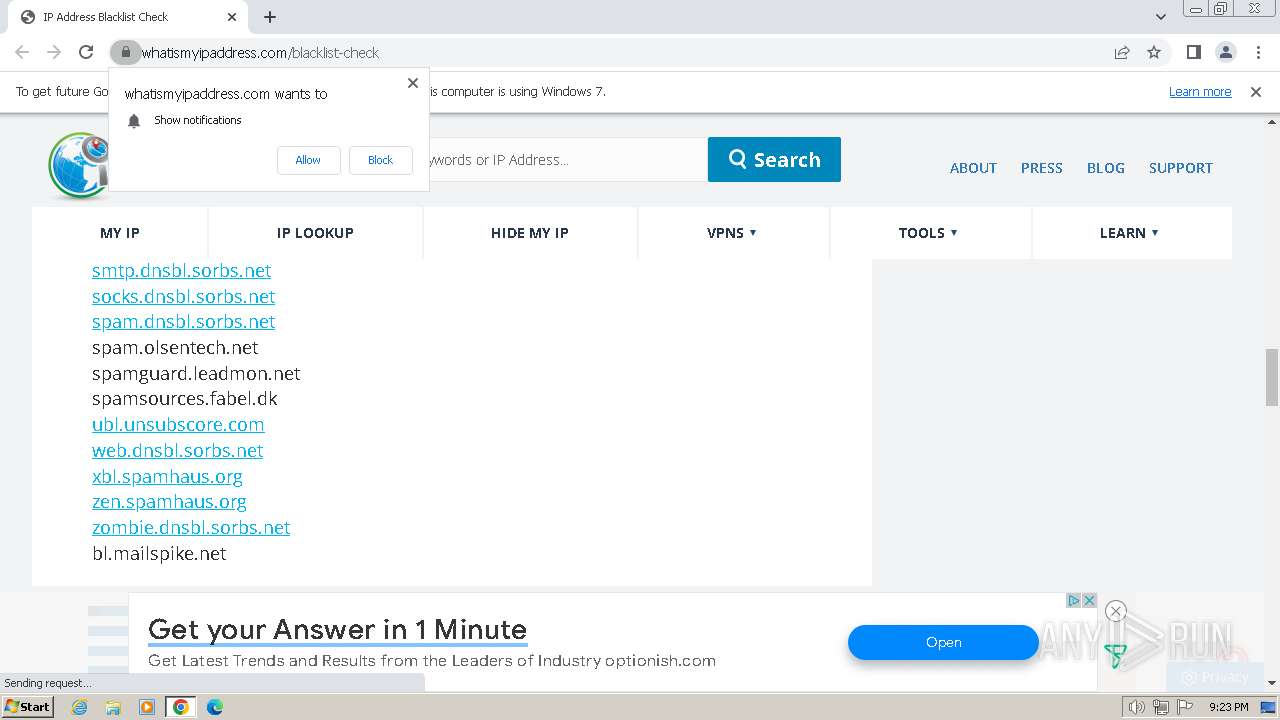Screen dimensions: 1280x720
Task: Click spamsources.fabel.dk text
Action: [184, 399]
